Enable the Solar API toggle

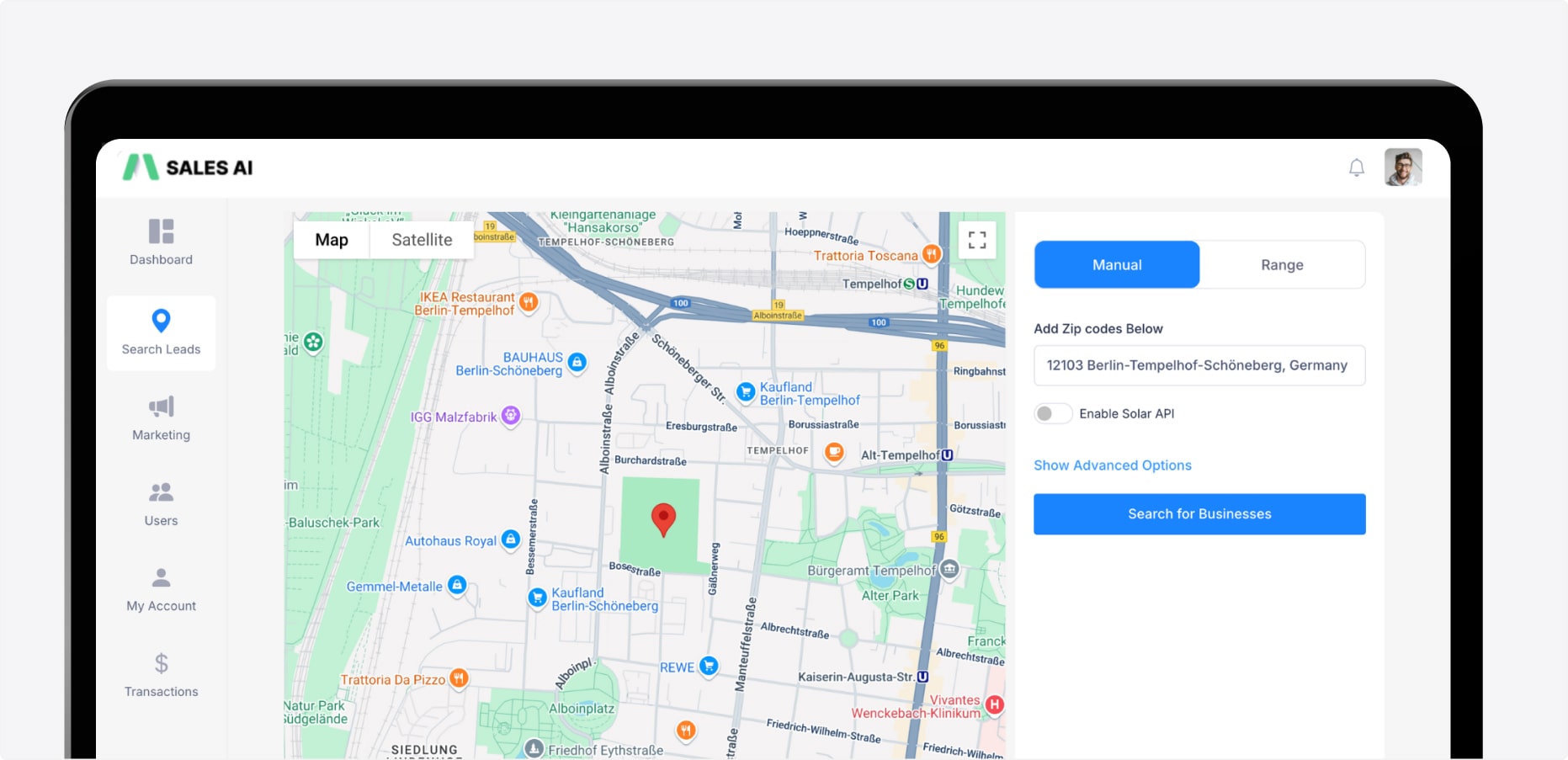[x=1053, y=413]
